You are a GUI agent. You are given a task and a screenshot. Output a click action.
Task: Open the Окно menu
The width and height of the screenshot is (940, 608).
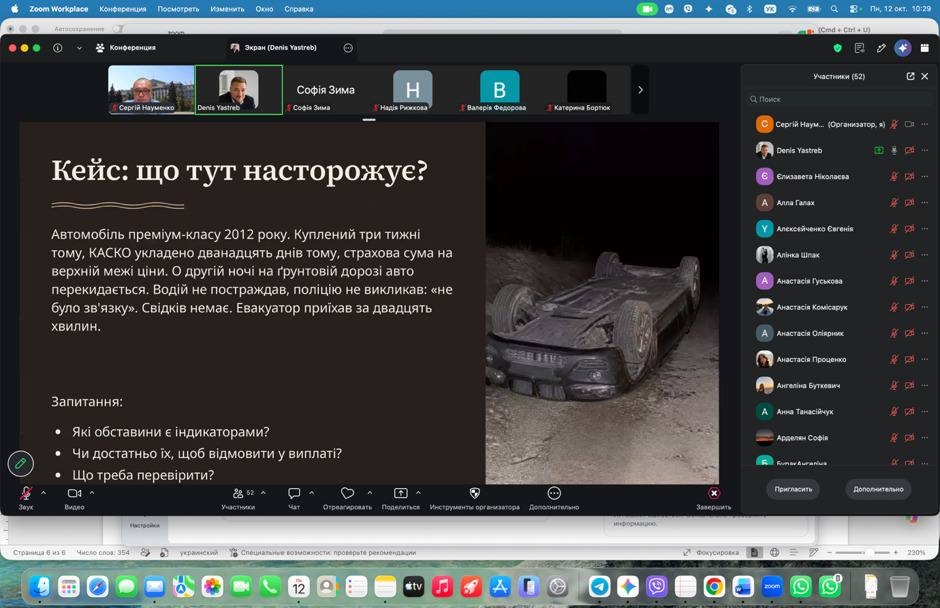tap(264, 9)
